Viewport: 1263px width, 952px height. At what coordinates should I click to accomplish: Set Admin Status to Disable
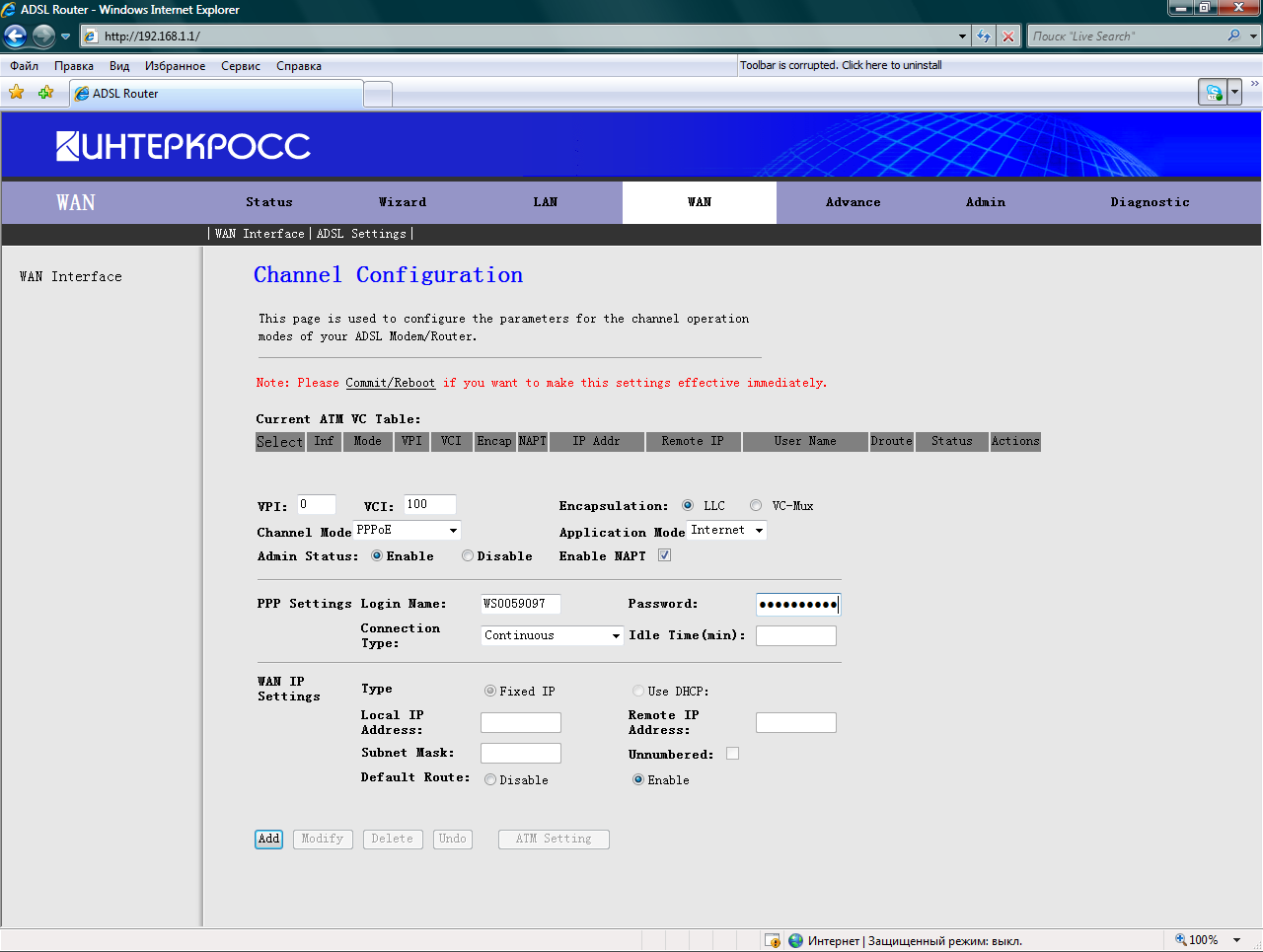(468, 556)
